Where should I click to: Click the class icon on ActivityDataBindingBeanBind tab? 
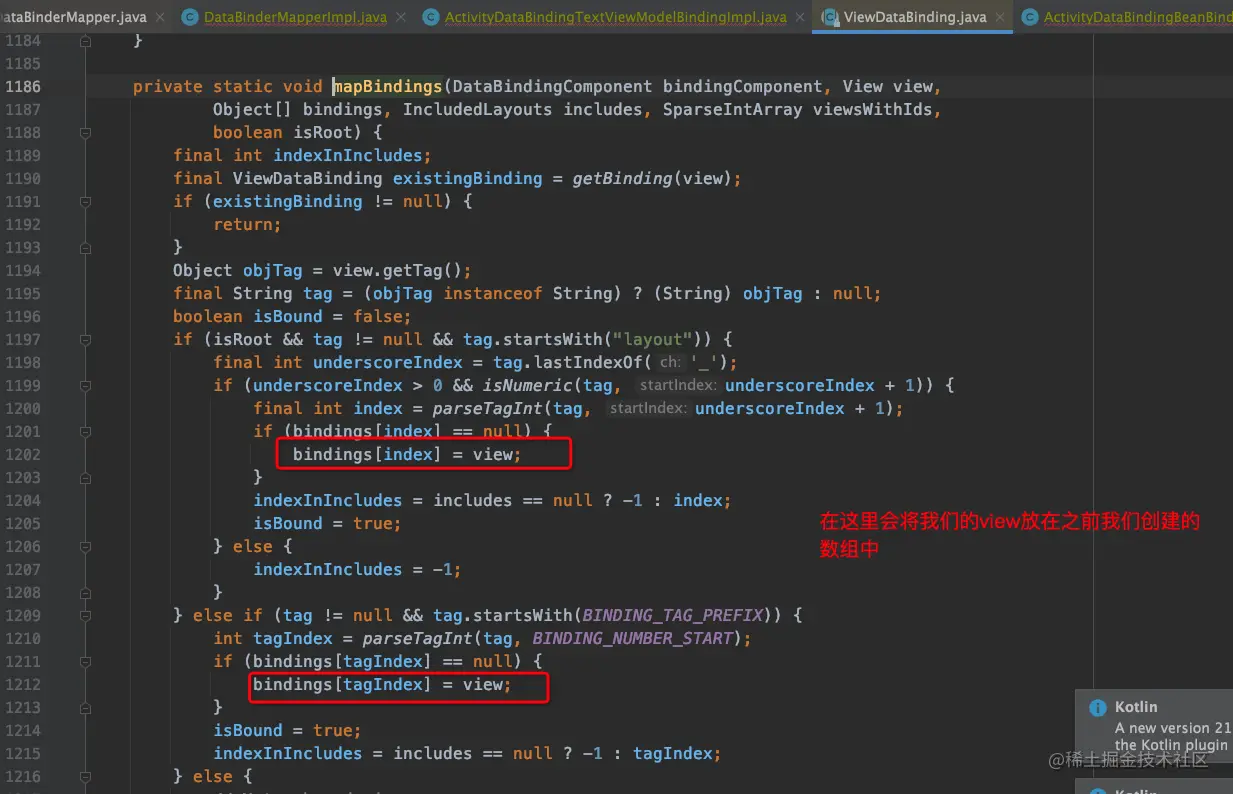[x=1029, y=17]
